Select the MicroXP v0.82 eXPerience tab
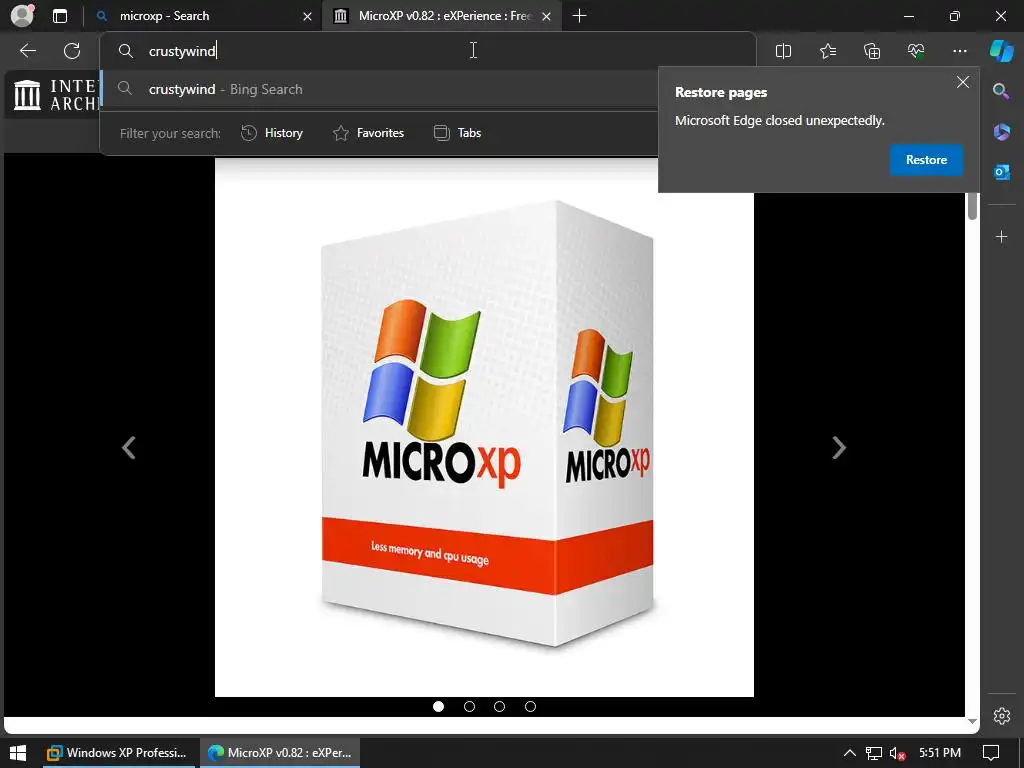 point(441,16)
